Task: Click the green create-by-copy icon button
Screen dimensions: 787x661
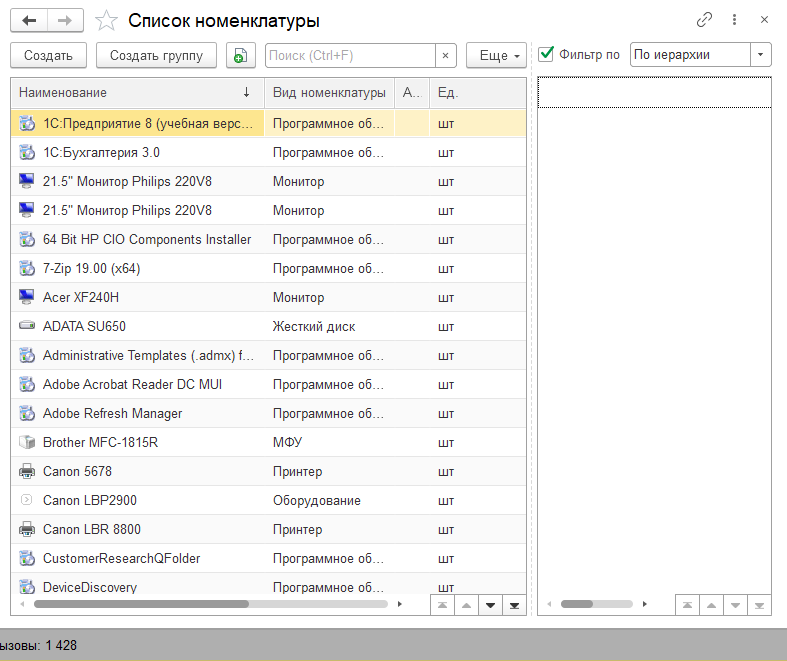Action: point(240,56)
